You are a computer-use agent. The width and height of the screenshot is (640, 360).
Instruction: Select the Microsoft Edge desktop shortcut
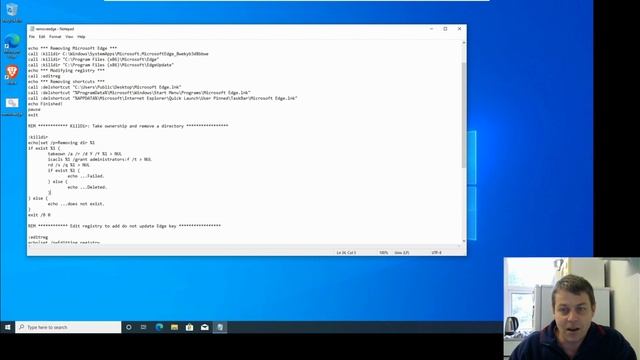[12, 46]
